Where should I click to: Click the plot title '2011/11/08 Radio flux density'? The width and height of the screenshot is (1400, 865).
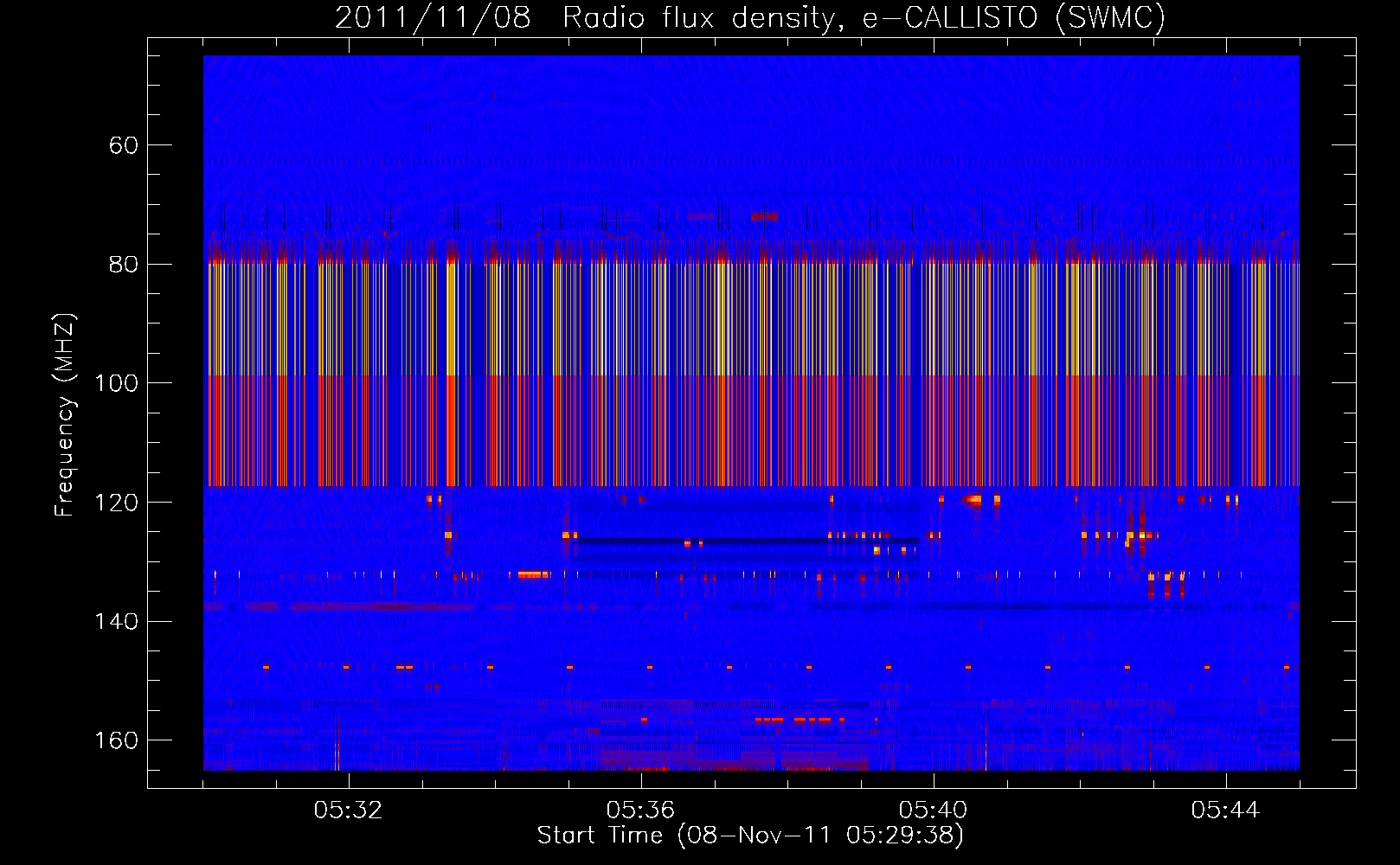coord(589,17)
